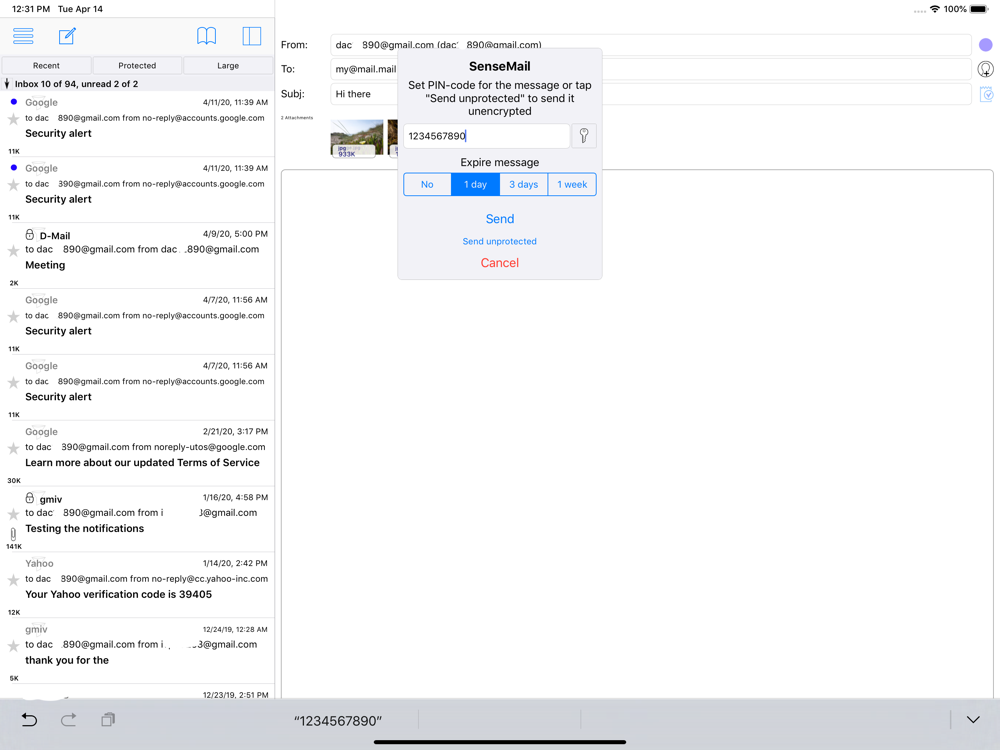Tap the purple circle next to From field

click(985, 45)
